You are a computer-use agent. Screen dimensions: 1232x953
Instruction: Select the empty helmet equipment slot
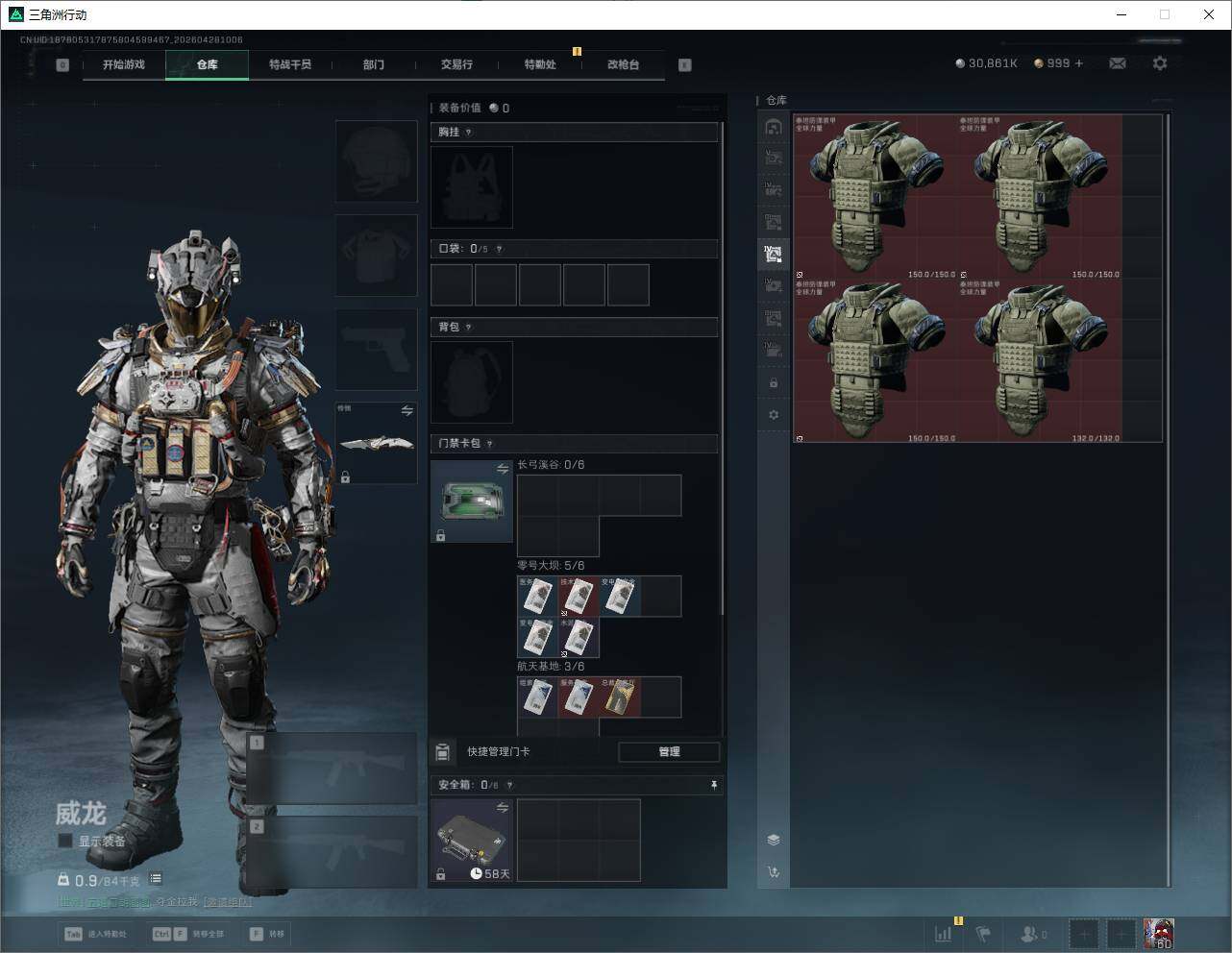376,161
